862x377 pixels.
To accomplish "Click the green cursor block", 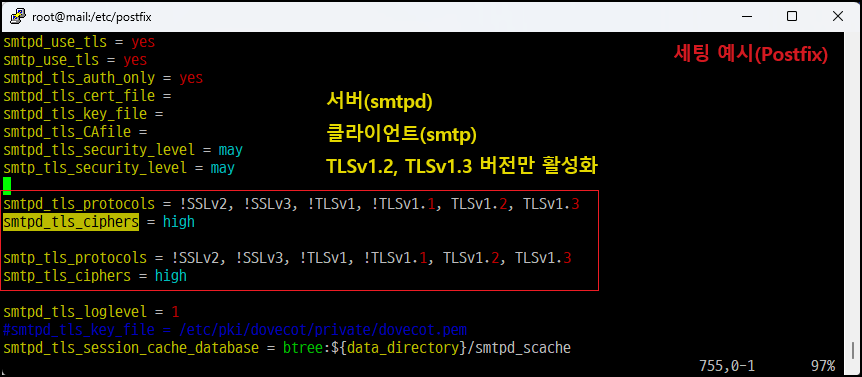I will (x=7, y=185).
